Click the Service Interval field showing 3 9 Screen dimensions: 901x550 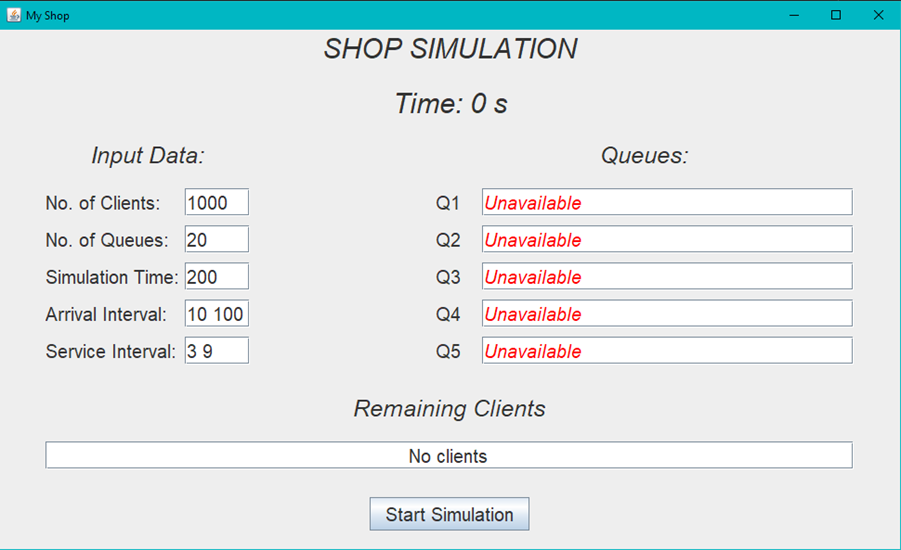217,351
